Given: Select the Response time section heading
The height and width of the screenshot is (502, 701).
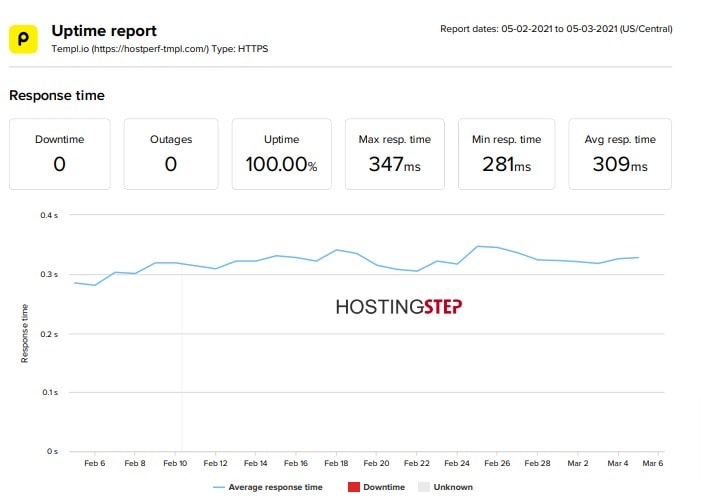Looking at the screenshot, I should pos(57,95).
